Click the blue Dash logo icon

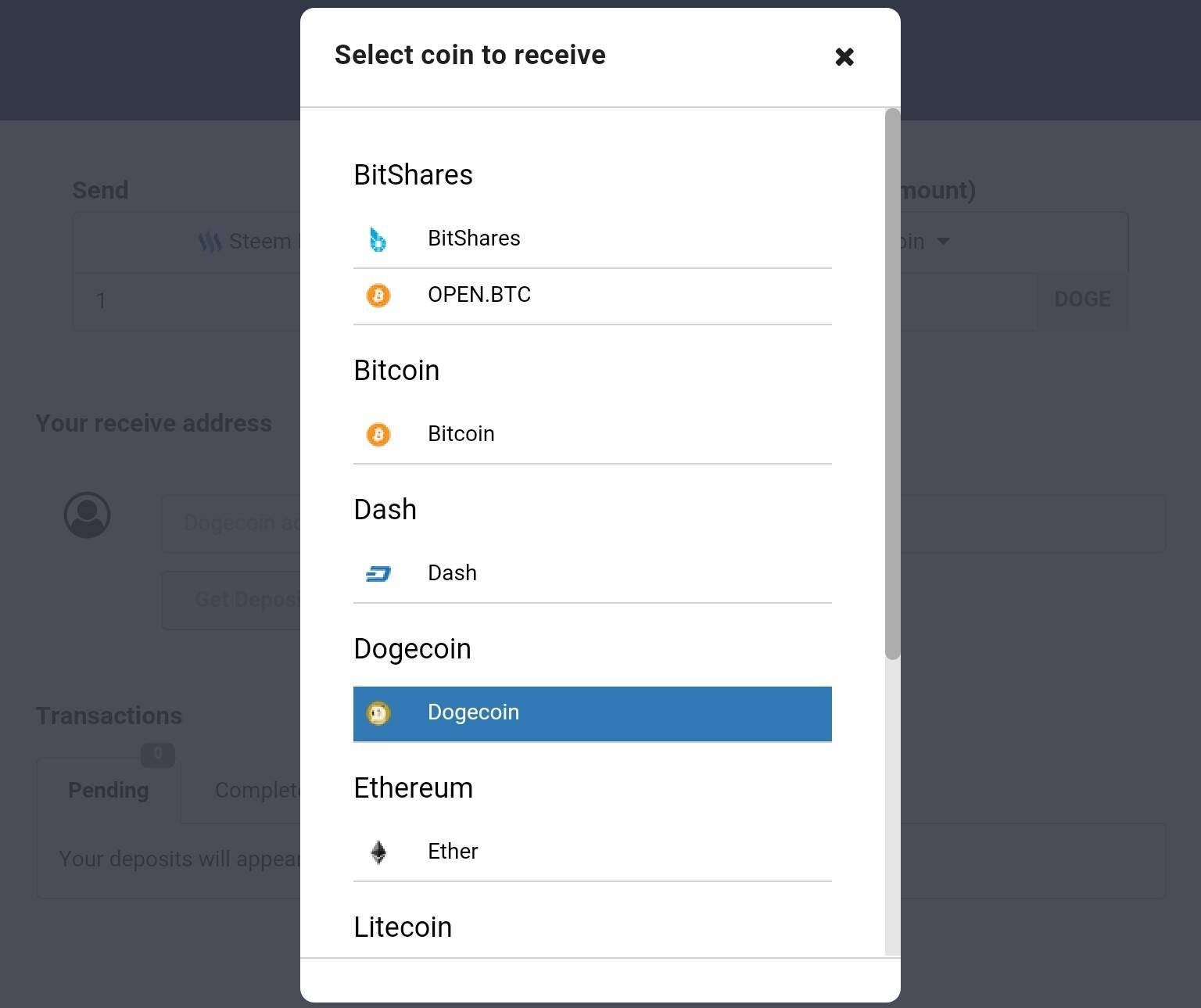[x=378, y=574]
